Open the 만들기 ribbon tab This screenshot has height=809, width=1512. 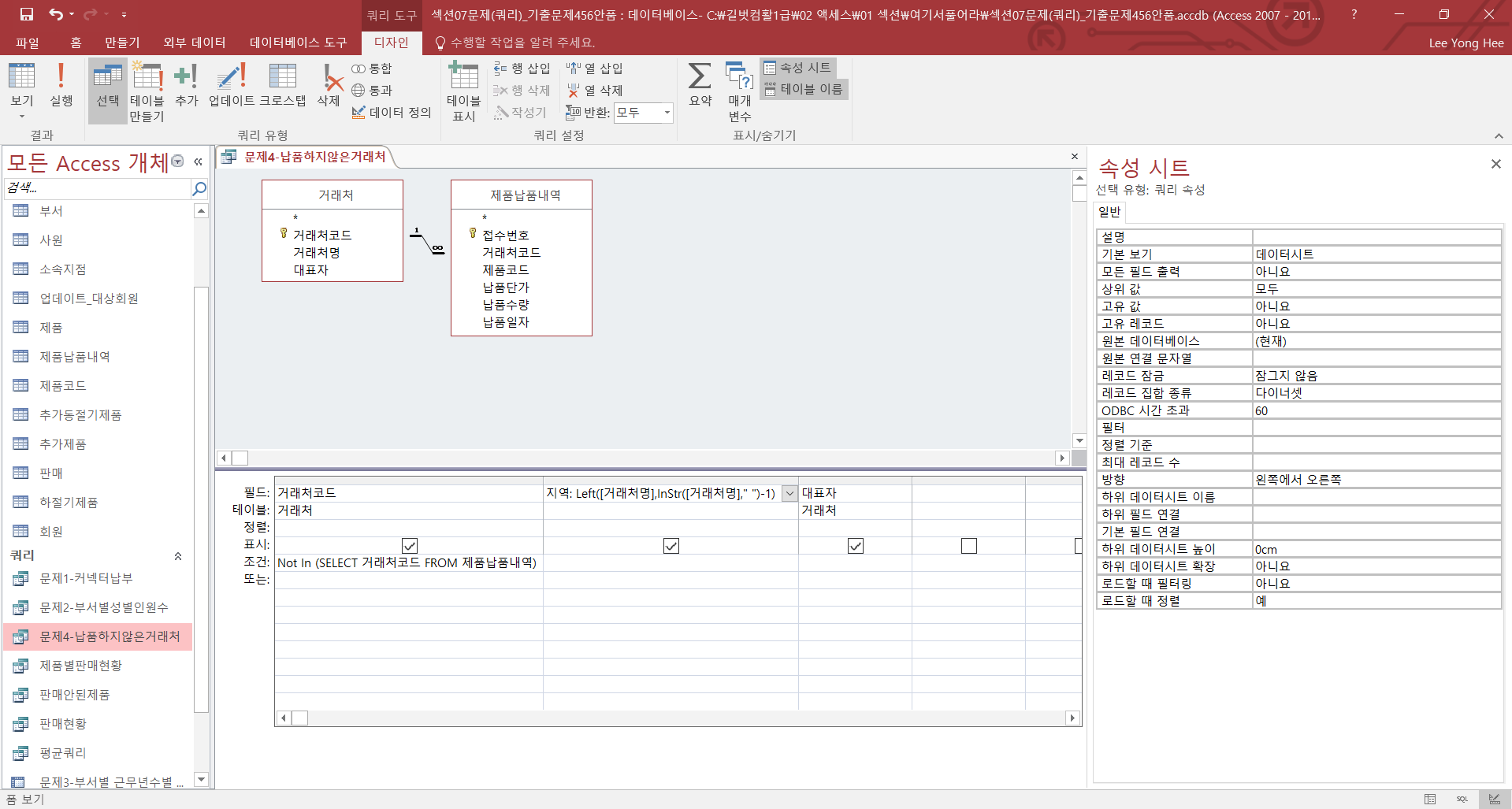point(122,43)
